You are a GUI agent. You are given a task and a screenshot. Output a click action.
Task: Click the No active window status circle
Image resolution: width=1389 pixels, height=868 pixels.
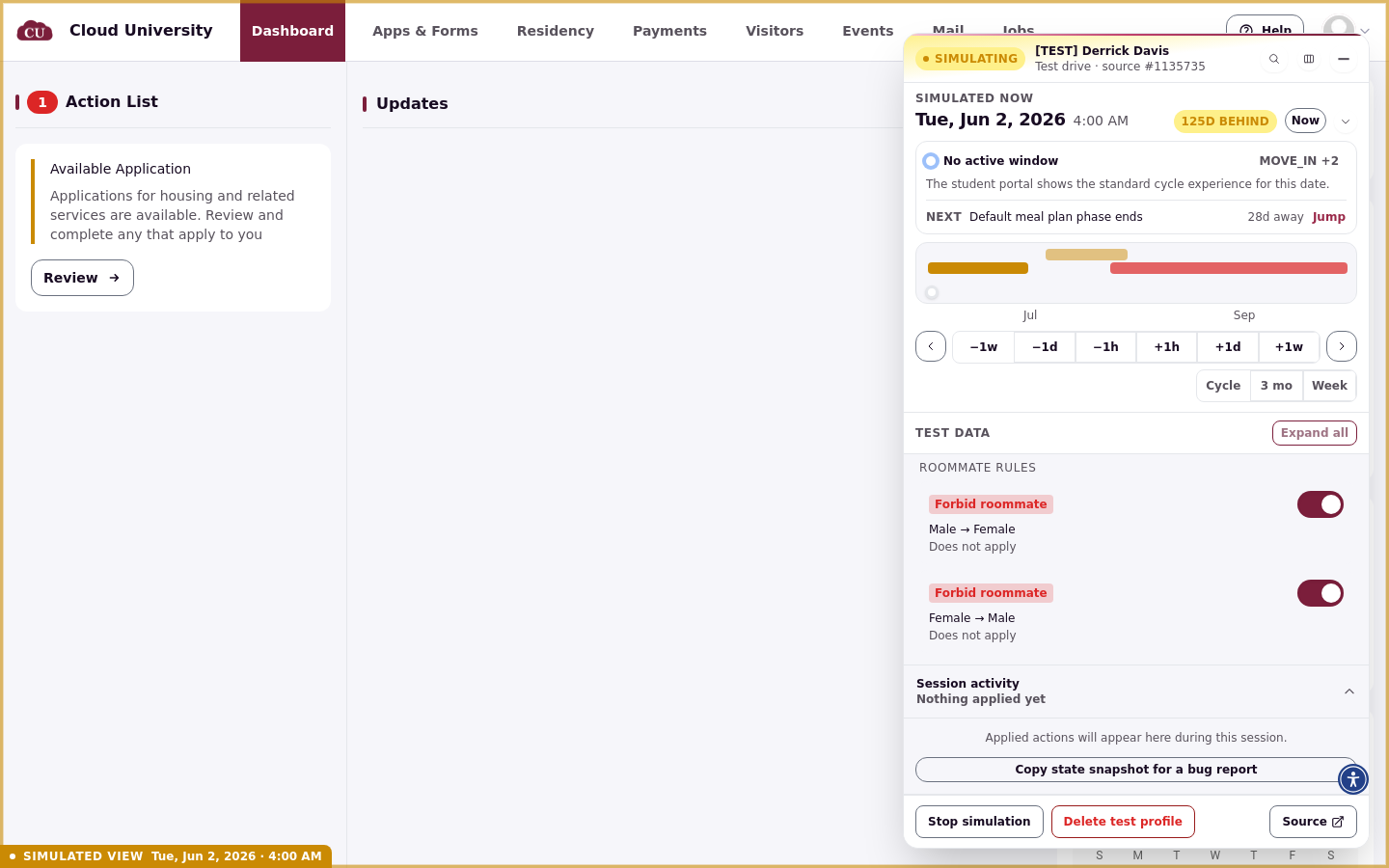931,161
